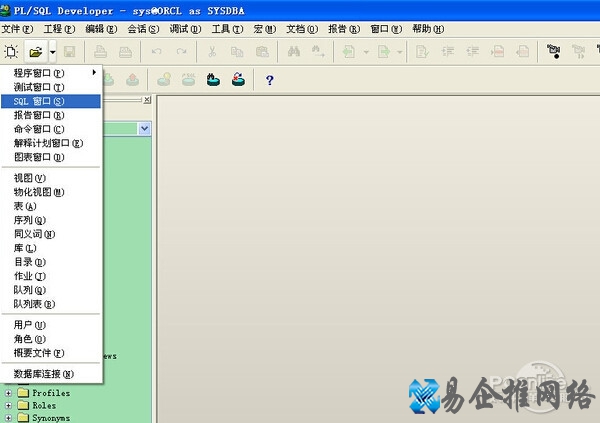The width and height of the screenshot is (600, 423).
Task: Choose SQL 窗口(S) from the dropdown menu
Action: (51, 101)
